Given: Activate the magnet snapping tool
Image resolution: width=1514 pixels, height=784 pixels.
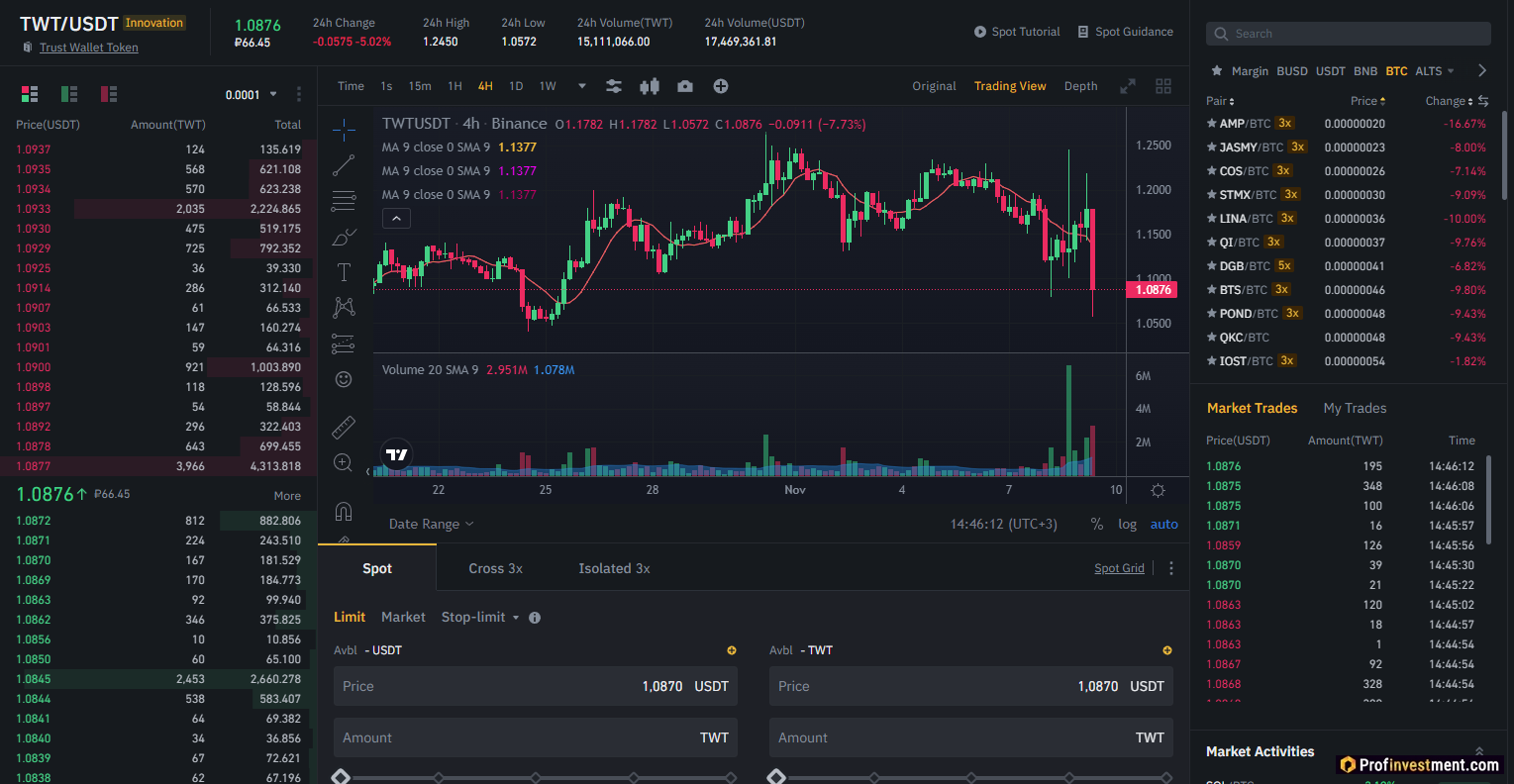Looking at the screenshot, I should [x=343, y=510].
